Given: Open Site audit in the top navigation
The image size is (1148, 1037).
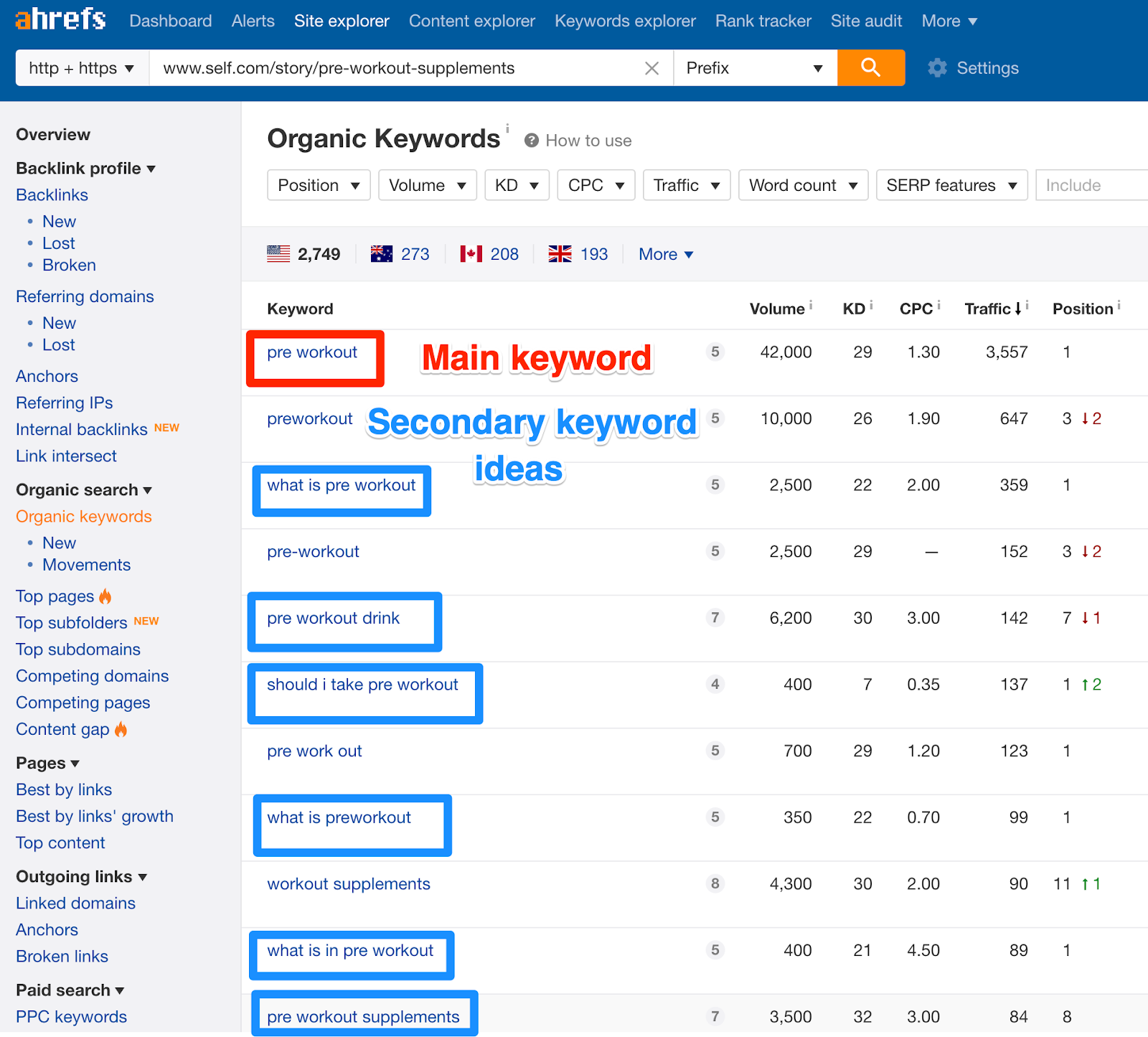Looking at the screenshot, I should pyautogui.click(x=867, y=21).
